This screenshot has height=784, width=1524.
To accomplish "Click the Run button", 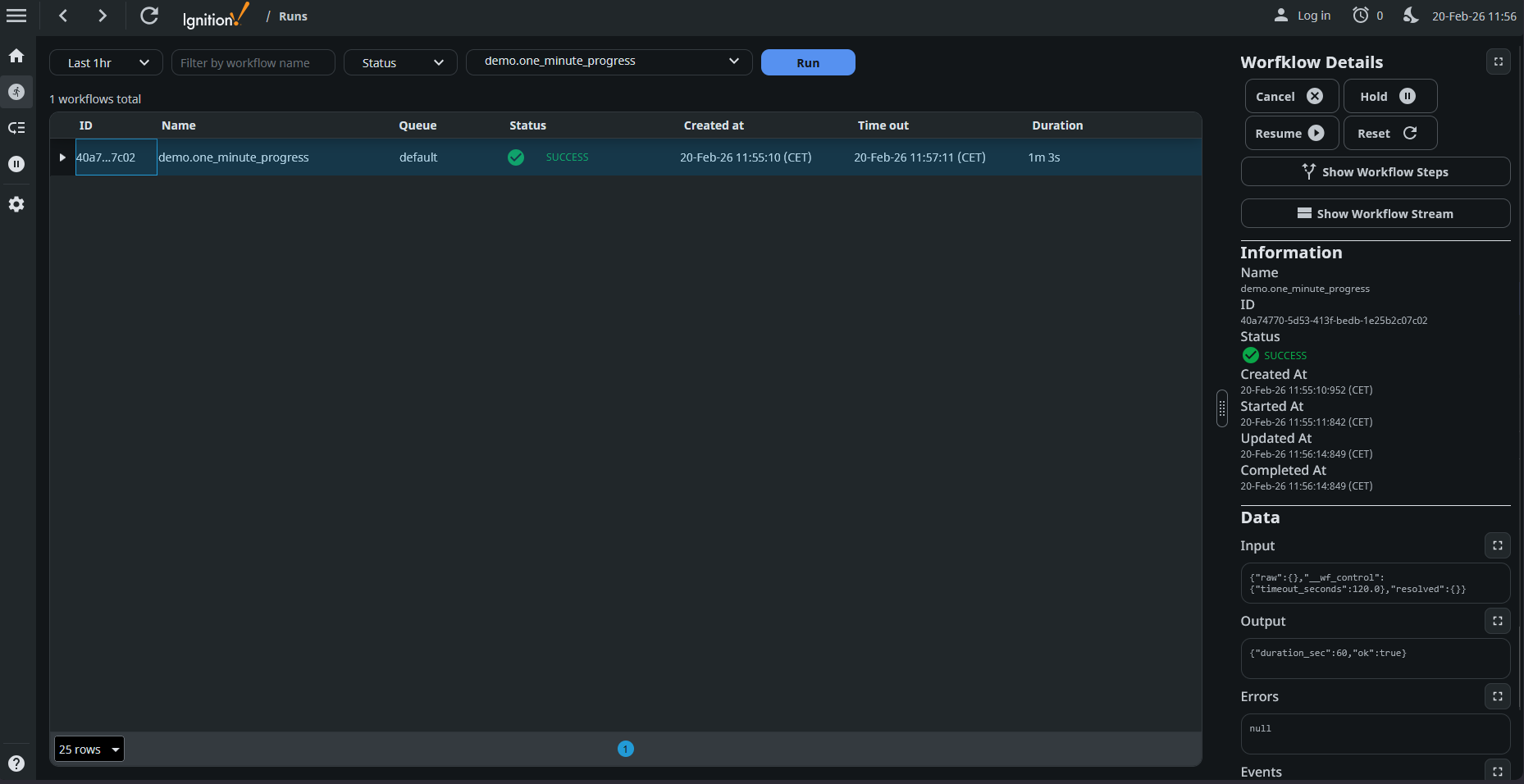I will point(808,62).
